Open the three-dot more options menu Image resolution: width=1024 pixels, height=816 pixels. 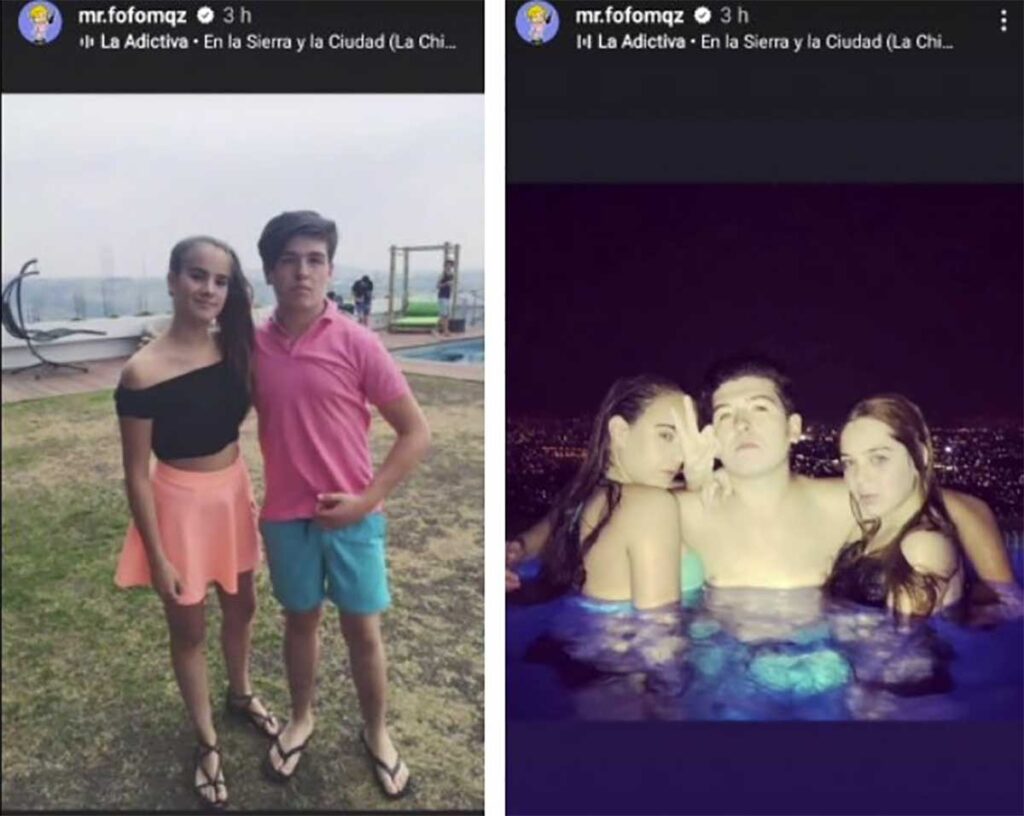click(1003, 22)
